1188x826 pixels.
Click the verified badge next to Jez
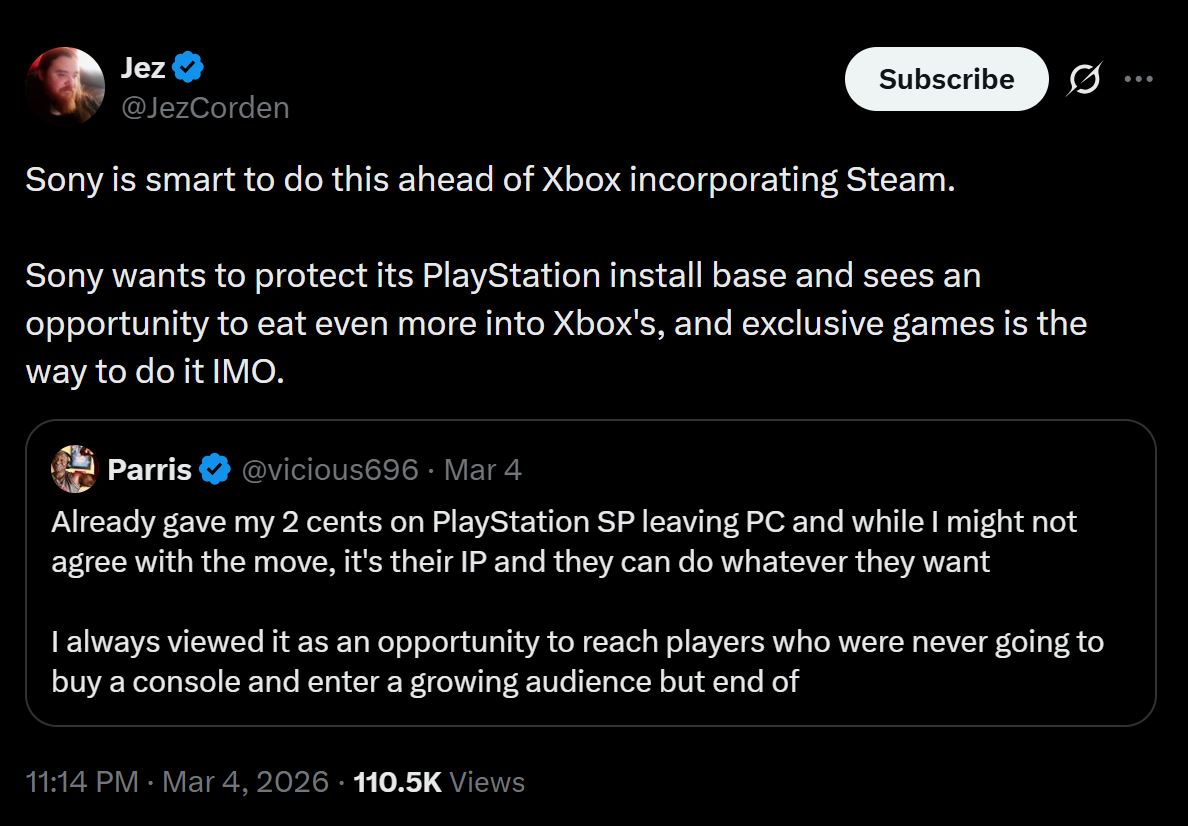(x=188, y=67)
